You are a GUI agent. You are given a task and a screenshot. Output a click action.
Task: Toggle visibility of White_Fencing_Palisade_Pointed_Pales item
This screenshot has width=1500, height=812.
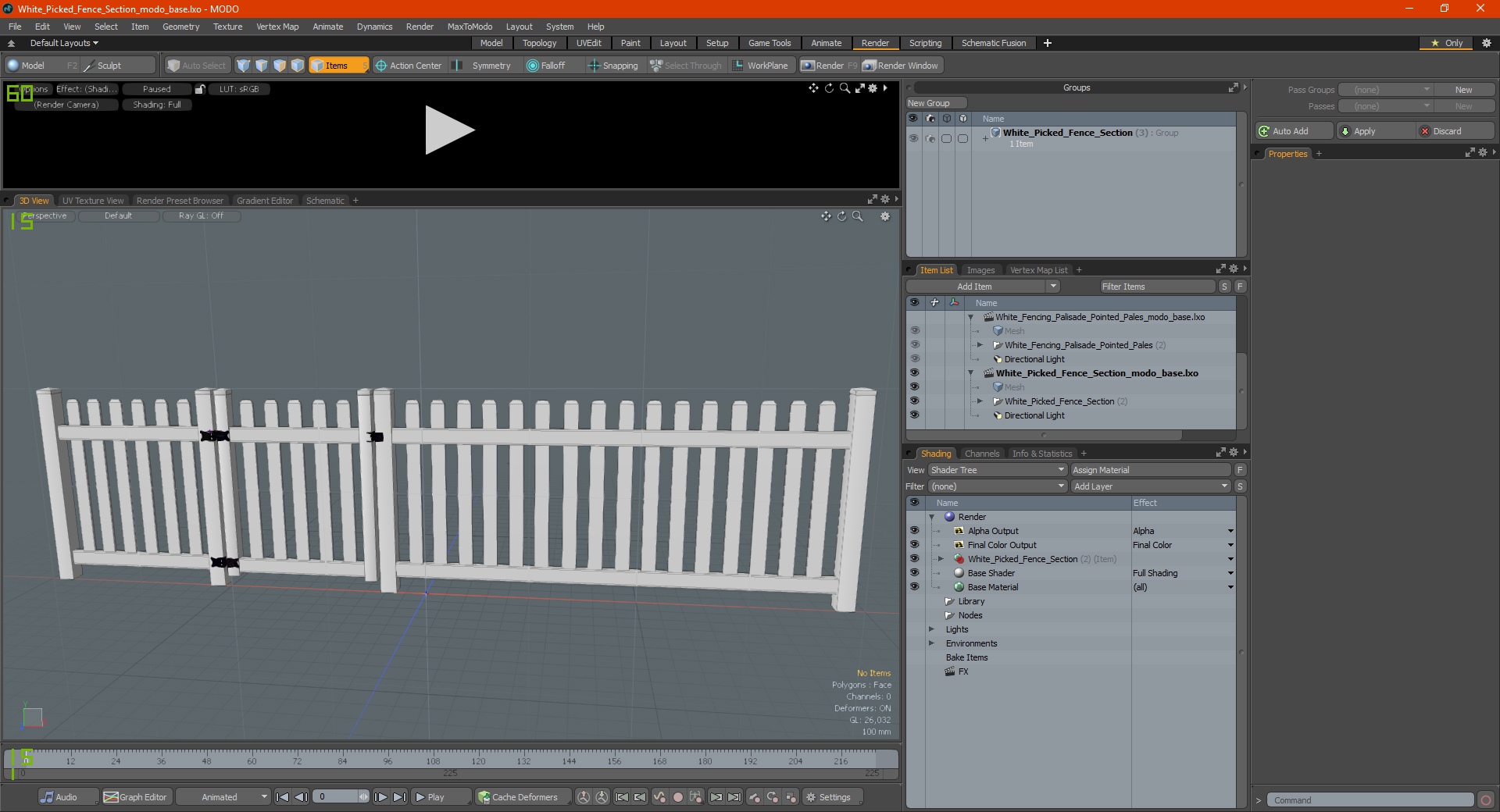point(914,345)
